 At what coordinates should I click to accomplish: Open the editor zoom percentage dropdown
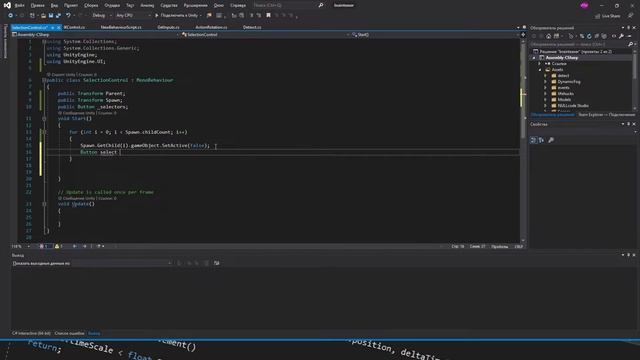tap(21, 246)
